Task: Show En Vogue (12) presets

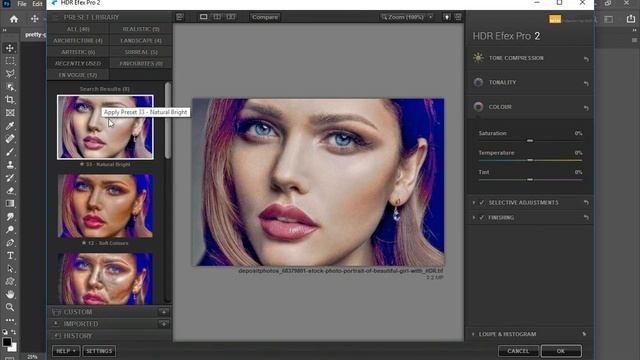Action: point(78,75)
